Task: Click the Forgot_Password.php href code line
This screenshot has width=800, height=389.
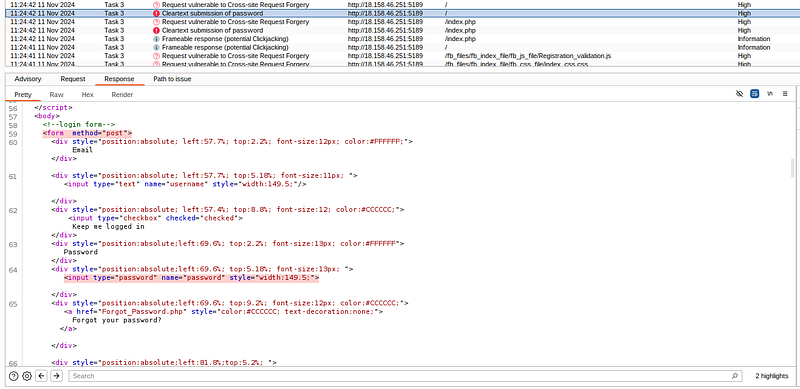Action: point(223,311)
